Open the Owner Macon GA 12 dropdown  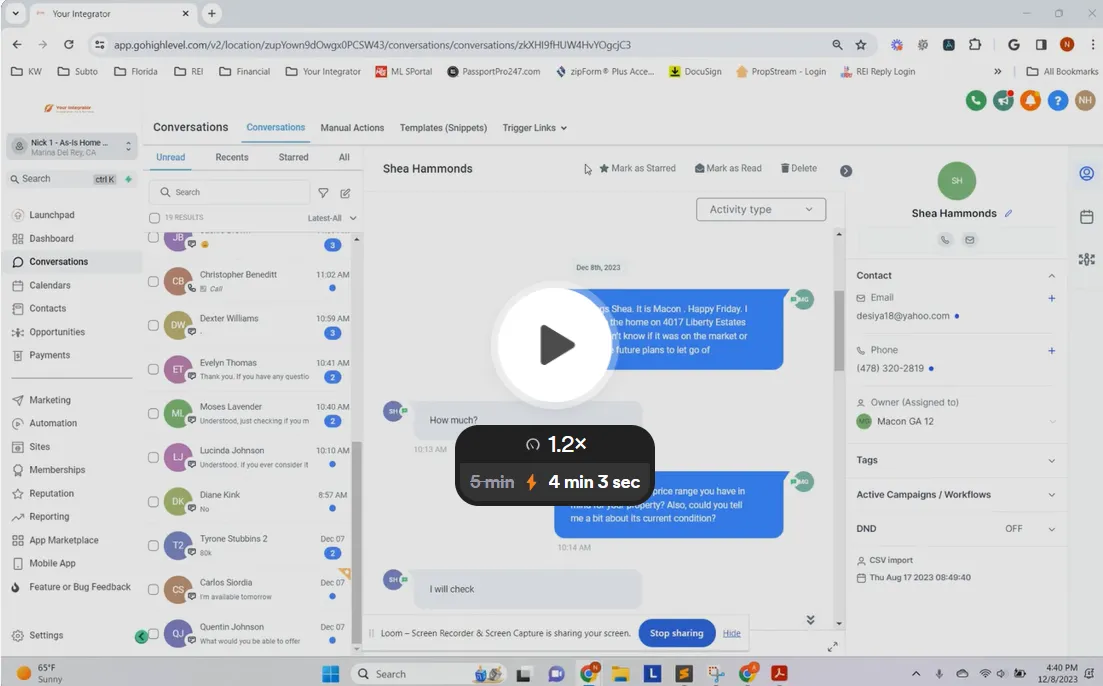click(x=957, y=421)
